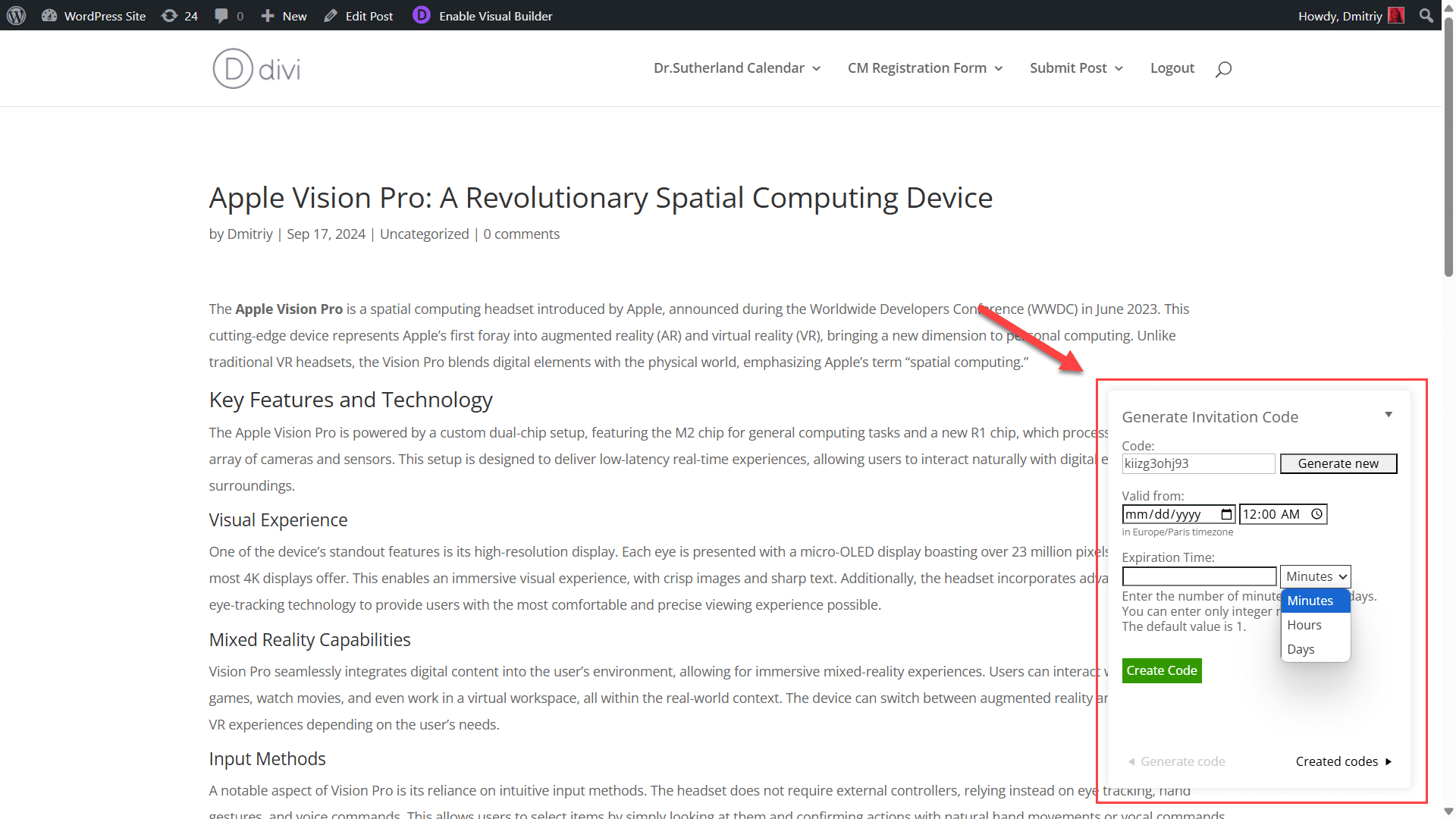Click the admin bar search icon
The image size is (1456, 819).
click(1426, 16)
